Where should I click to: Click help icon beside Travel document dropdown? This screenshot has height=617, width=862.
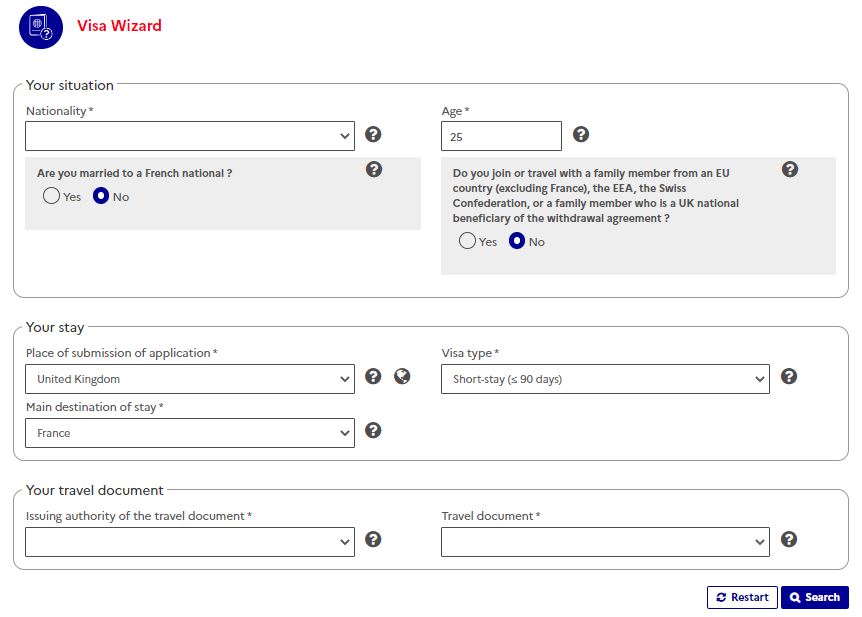click(789, 540)
